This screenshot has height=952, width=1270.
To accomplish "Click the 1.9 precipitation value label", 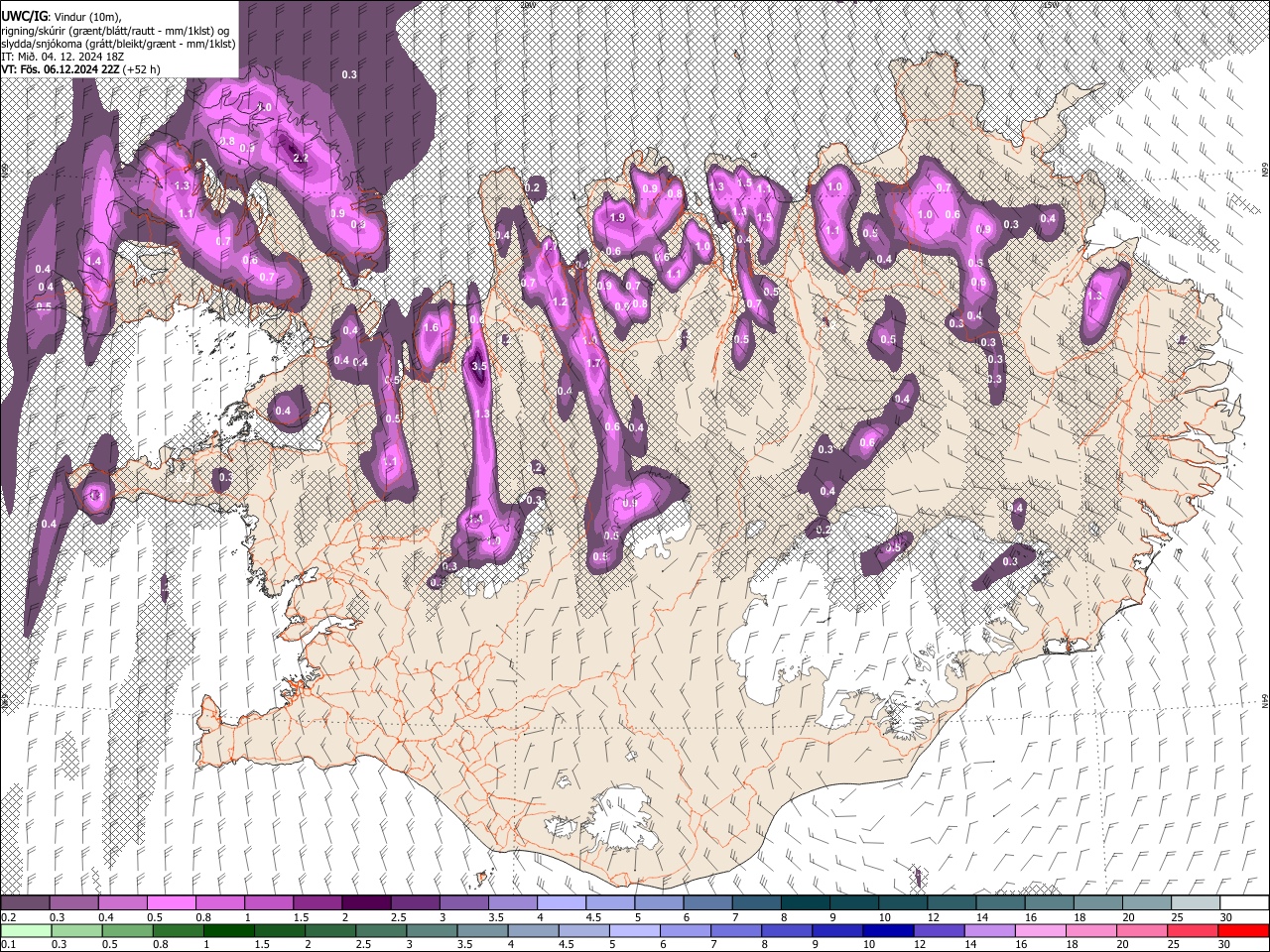I will tap(617, 217).
